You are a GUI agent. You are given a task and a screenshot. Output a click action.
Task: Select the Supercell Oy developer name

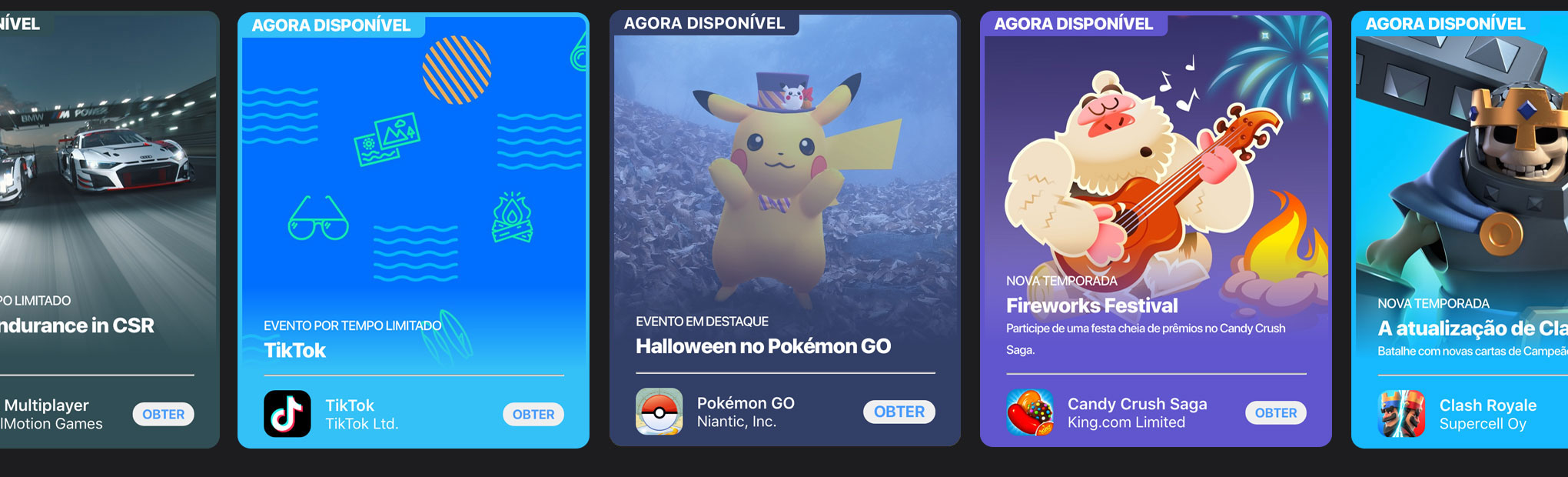(x=1483, y=424)
